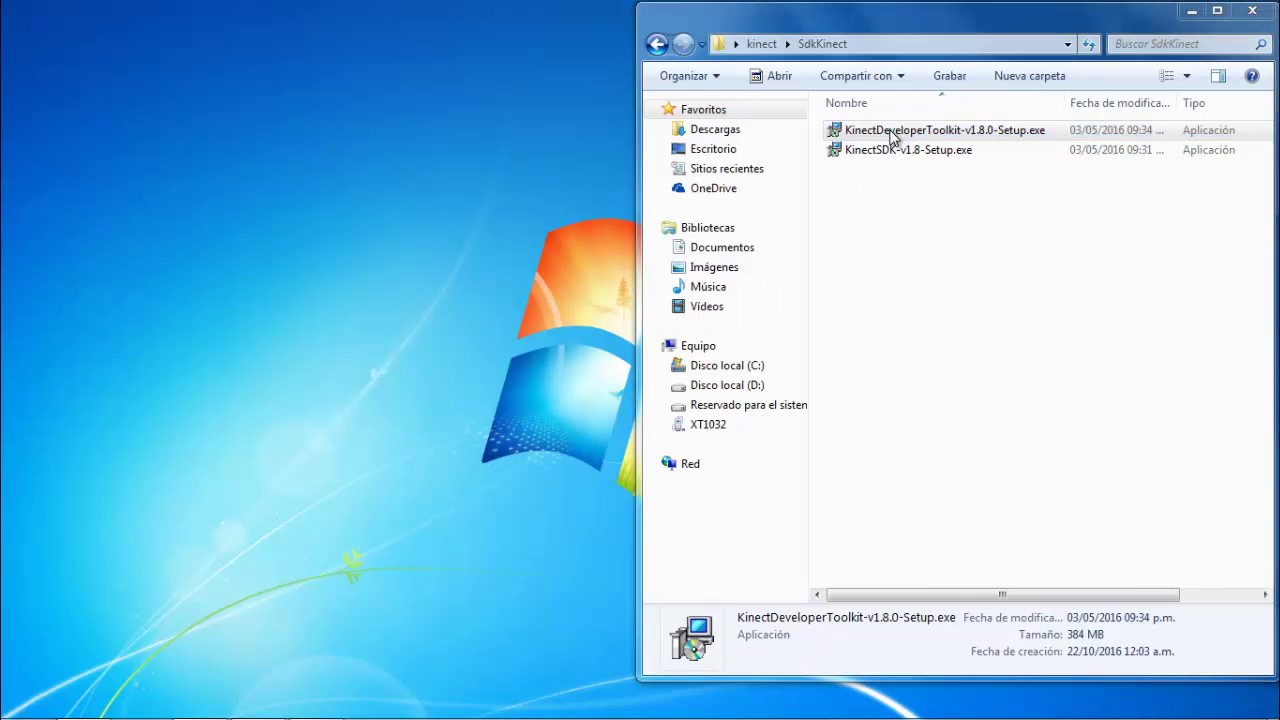Open Help with the question mark icon
1280x720 pixels.
click(1252, 76)
